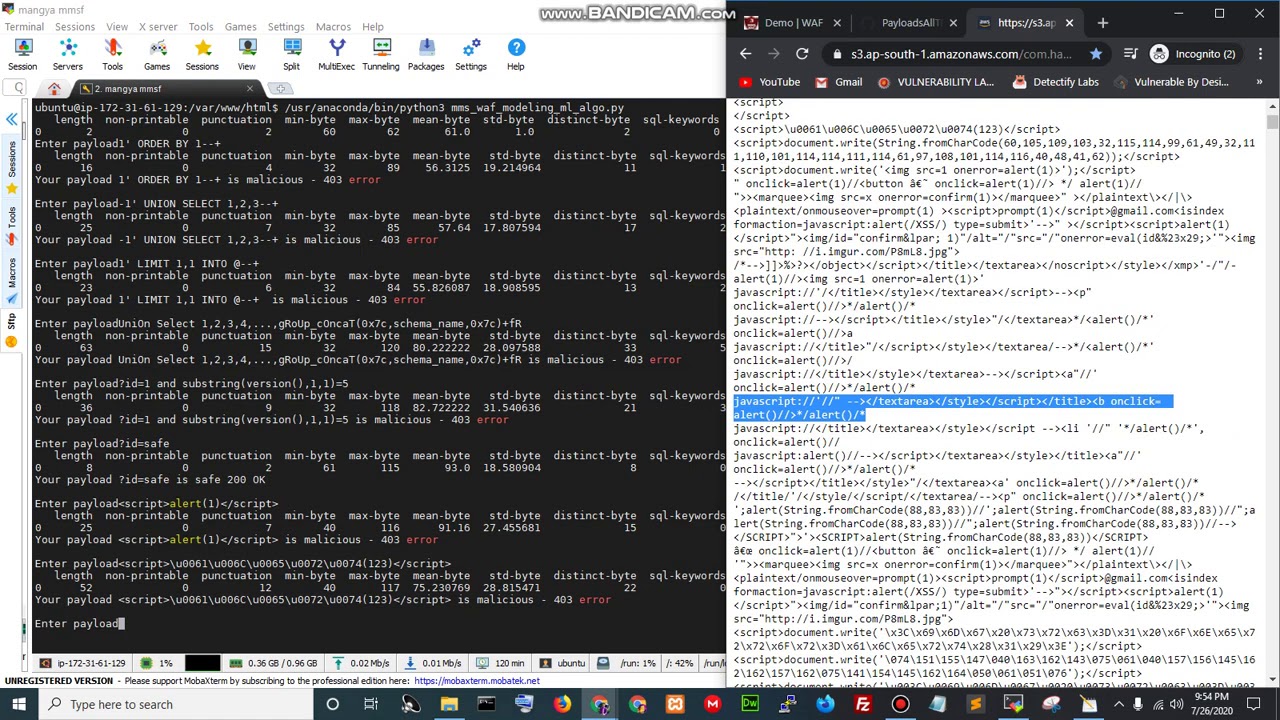Click the ip-172-31-61-129 status bar entry
The image size is (1280, 720).
[84, 663]
